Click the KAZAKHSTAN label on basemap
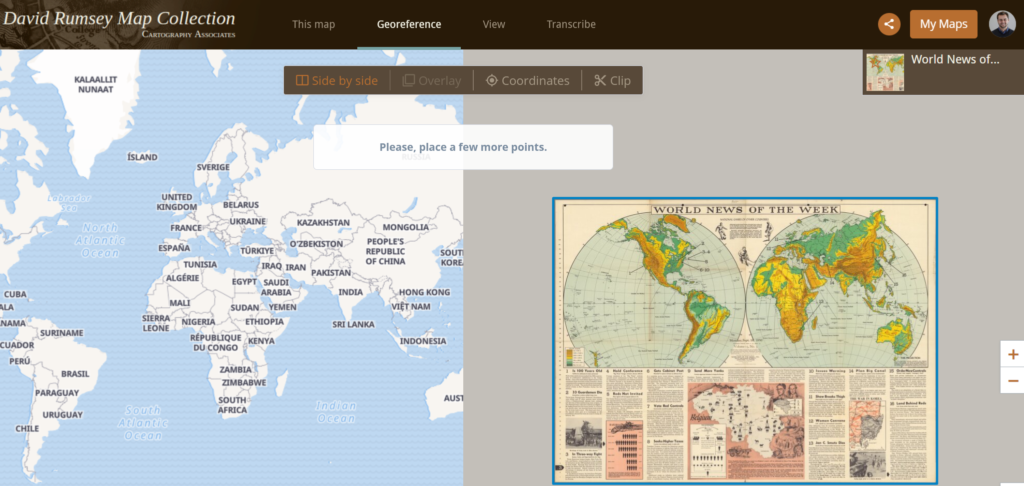The width and height of the screenshot is (1024, 486). coord(323,223)
